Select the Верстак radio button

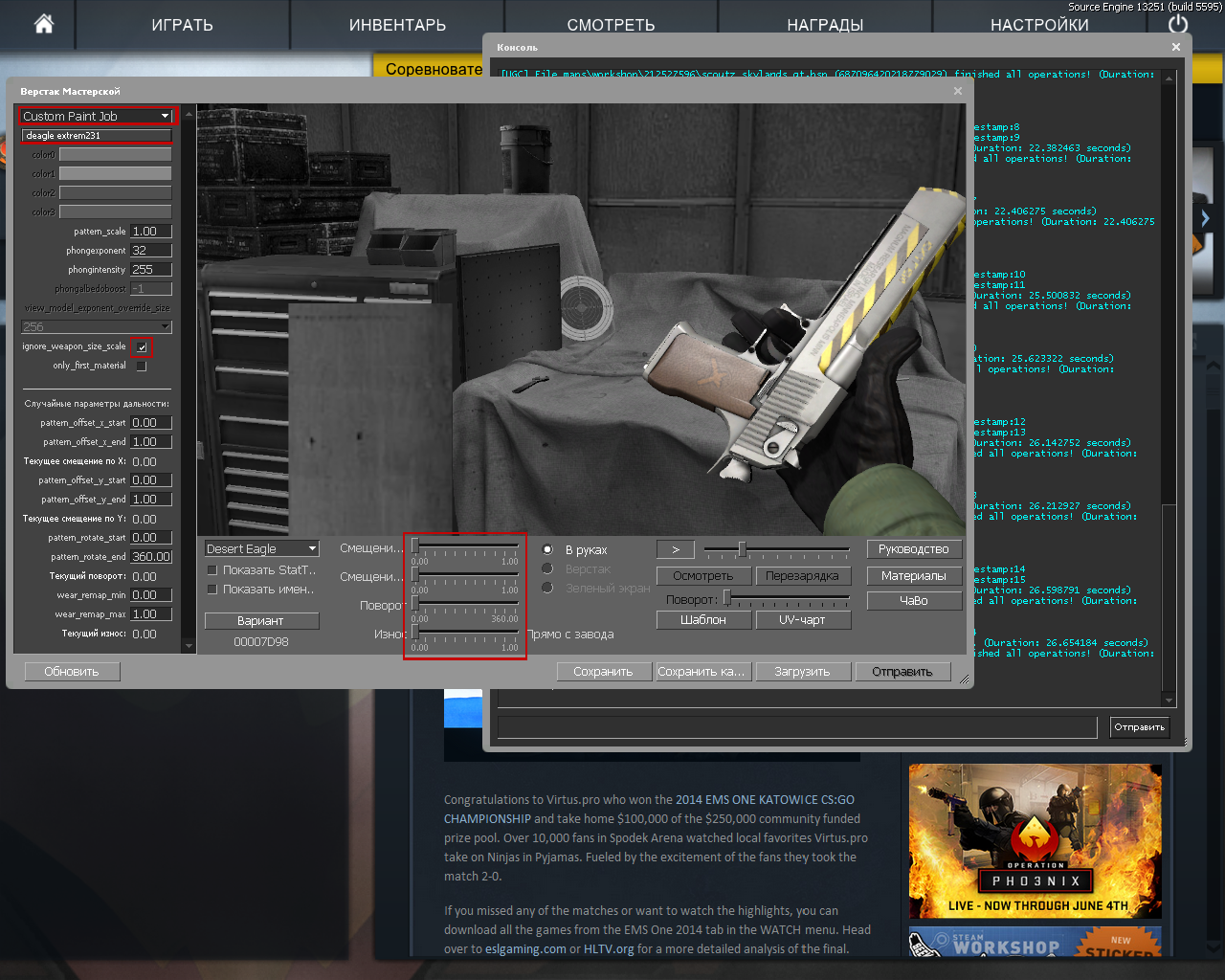[x=547, y=568]
